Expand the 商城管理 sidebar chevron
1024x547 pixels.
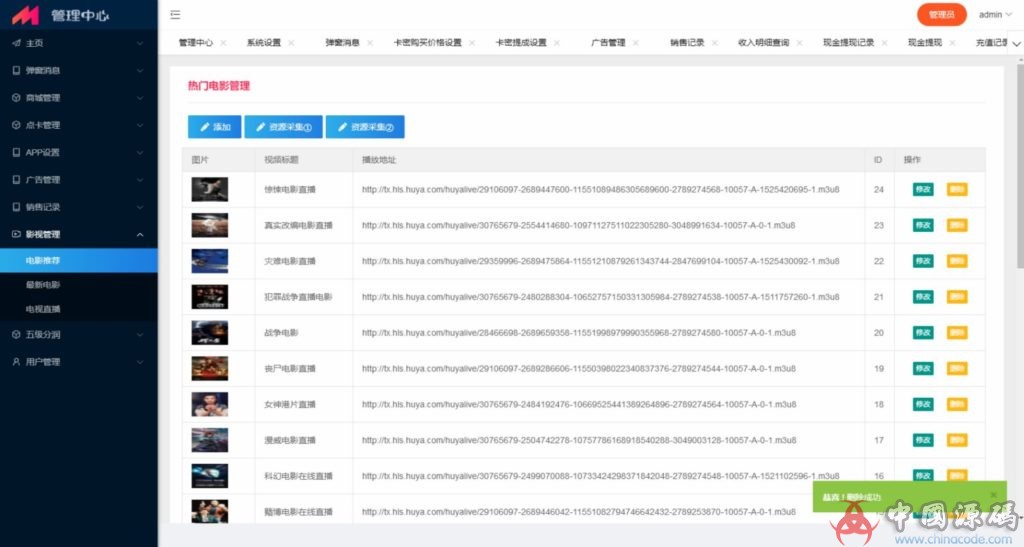pyautogui.click(x=140, y=98)
